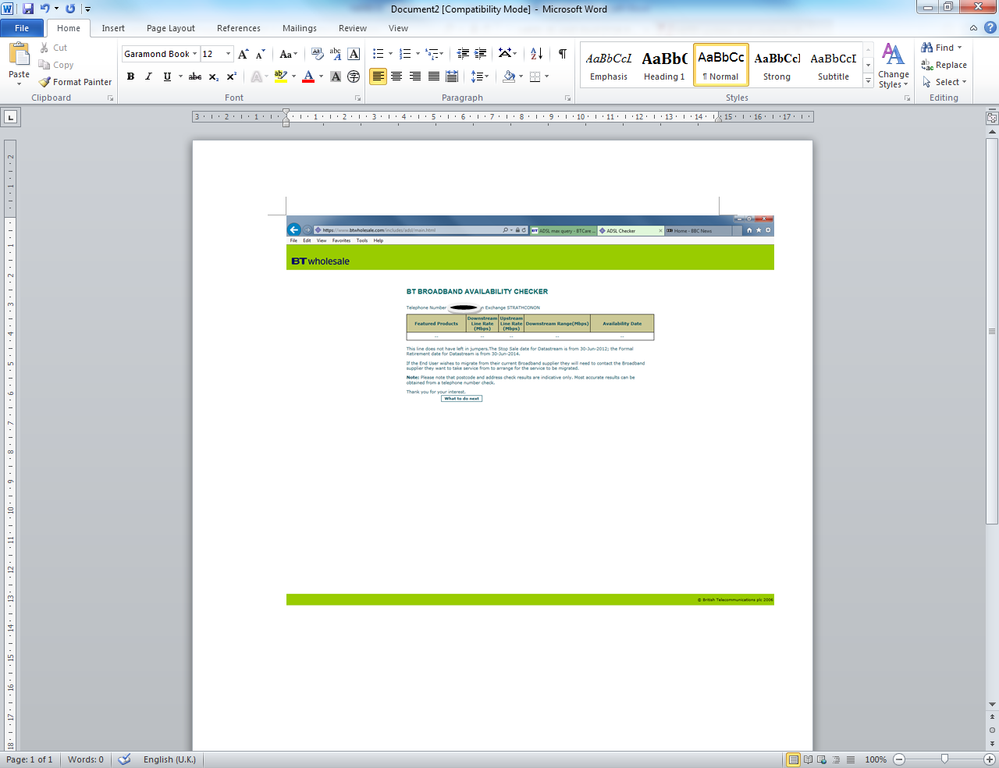Click the pasted screenshot image in document
Viewport: 999px width, 768px height.
click(x=530, y=410)
